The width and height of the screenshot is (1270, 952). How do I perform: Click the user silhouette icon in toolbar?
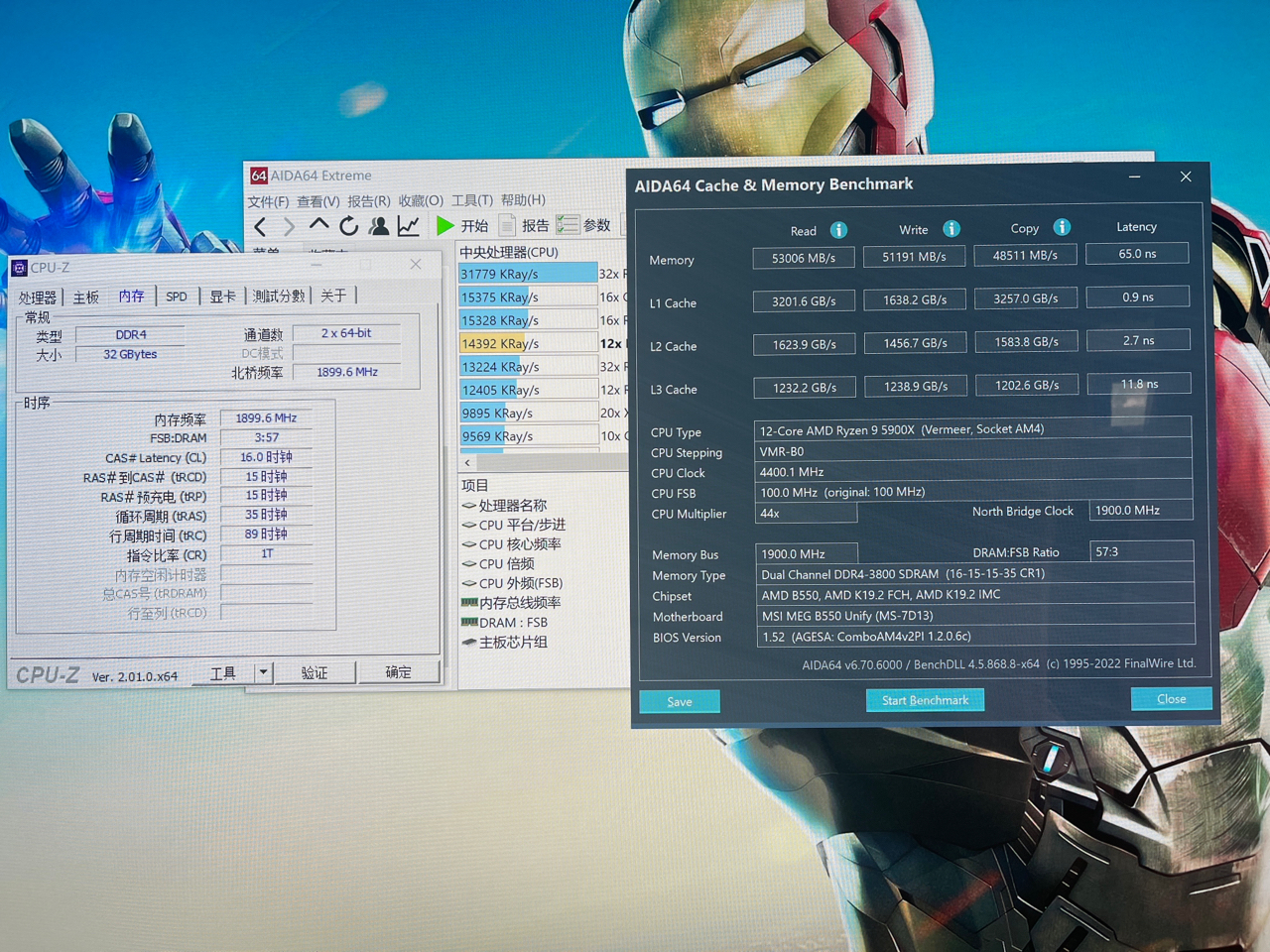(378, 226)
